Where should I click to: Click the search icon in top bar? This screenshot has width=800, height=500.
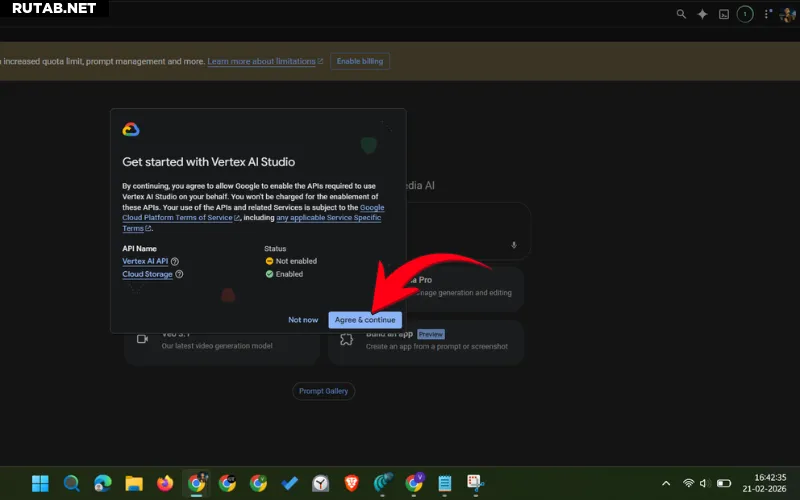(x=681, y=14)
